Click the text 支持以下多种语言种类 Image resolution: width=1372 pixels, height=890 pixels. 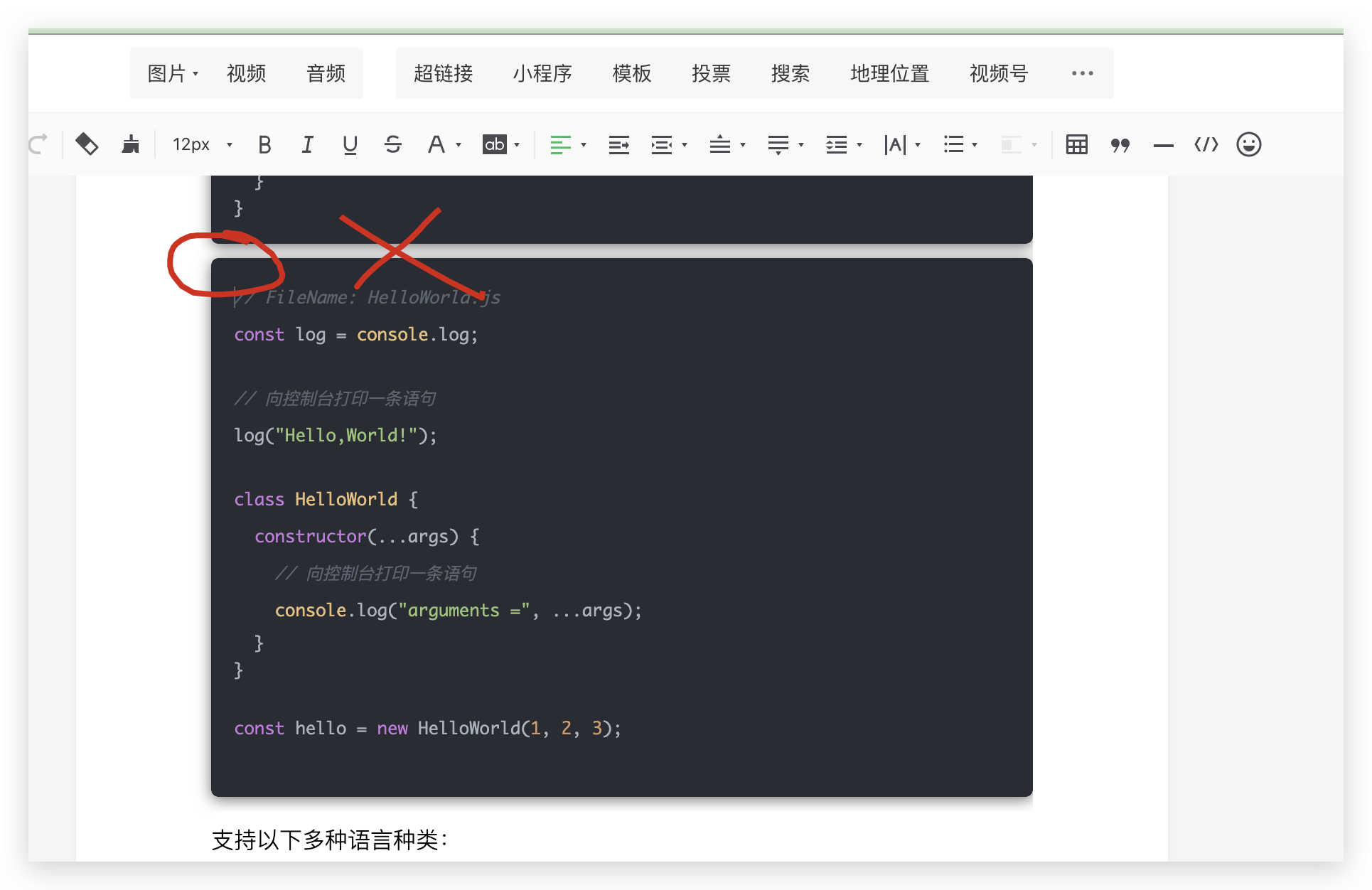[x=325, y=840]
